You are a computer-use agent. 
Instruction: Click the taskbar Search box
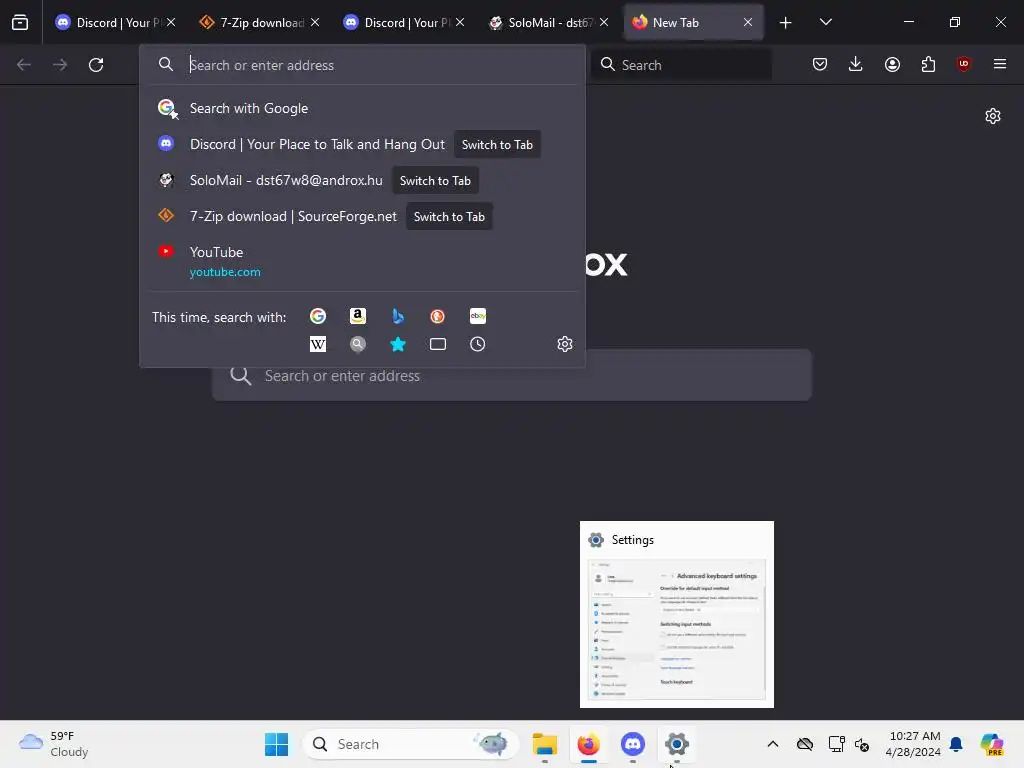pos(411,744)
